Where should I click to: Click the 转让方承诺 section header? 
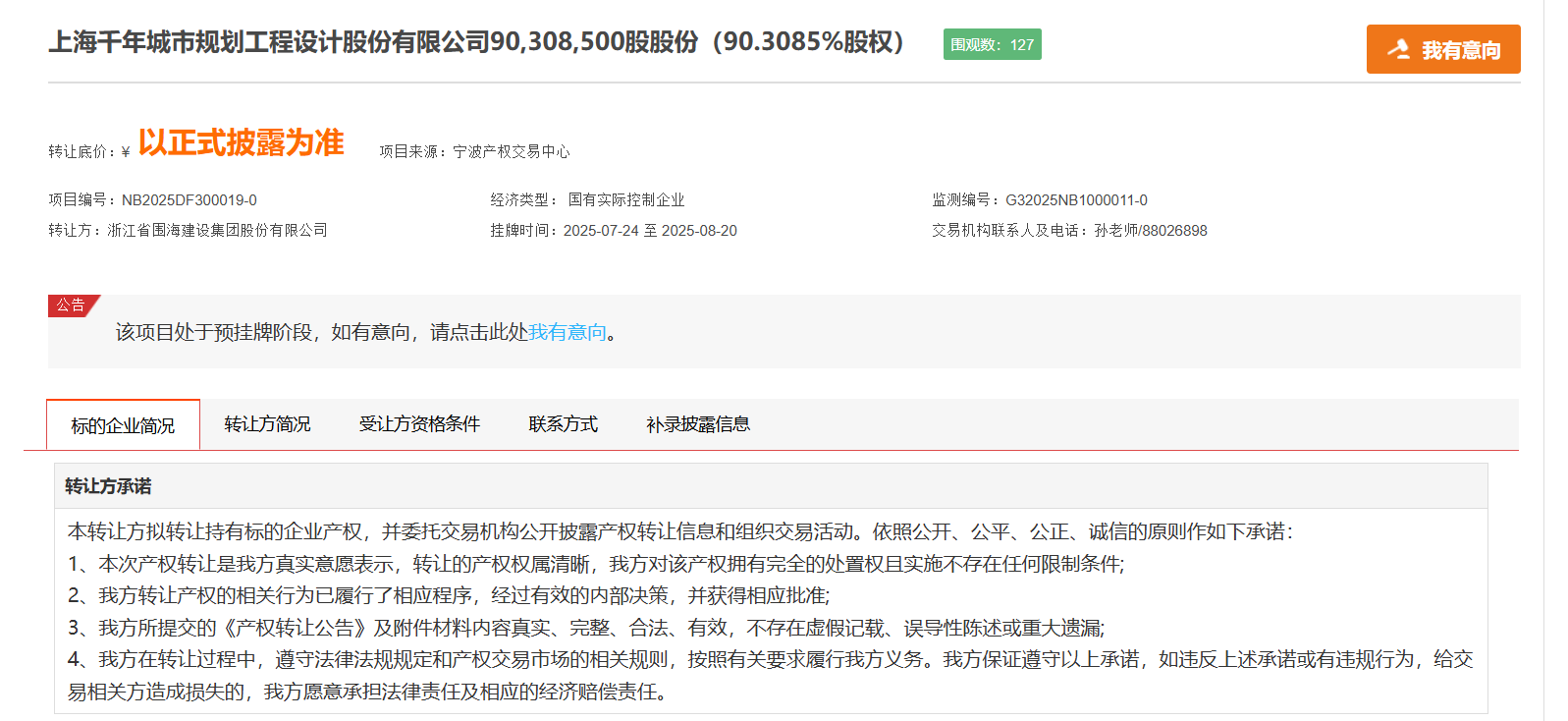[771, 486]
